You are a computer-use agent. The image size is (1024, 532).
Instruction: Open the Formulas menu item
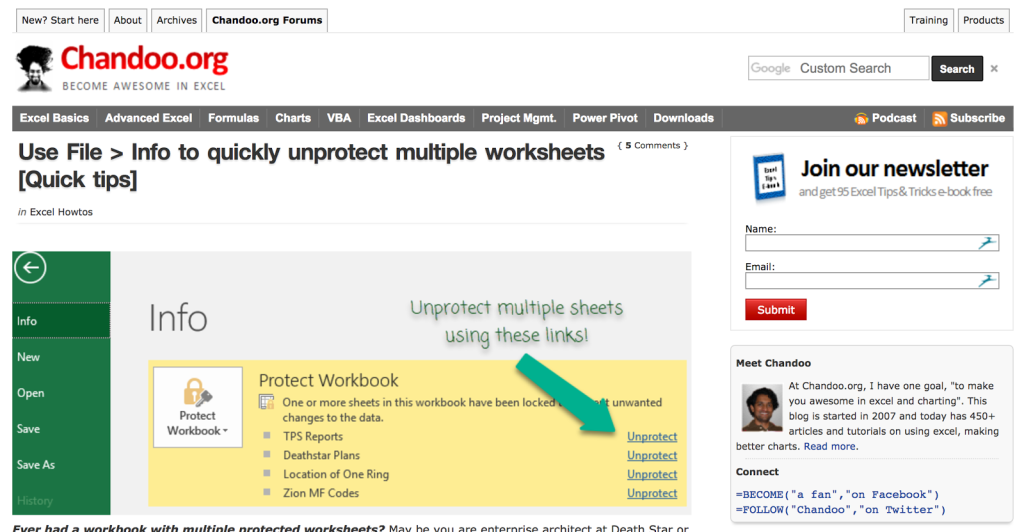click(x=233, y=118)
